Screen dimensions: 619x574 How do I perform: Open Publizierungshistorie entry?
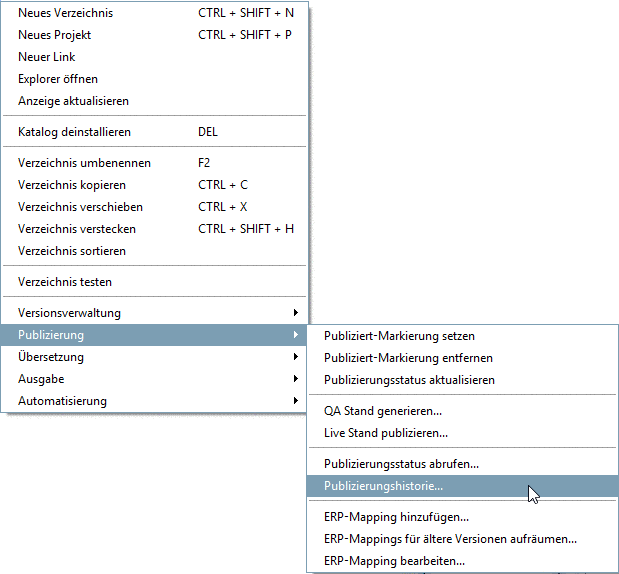click(x=383, y=486)
